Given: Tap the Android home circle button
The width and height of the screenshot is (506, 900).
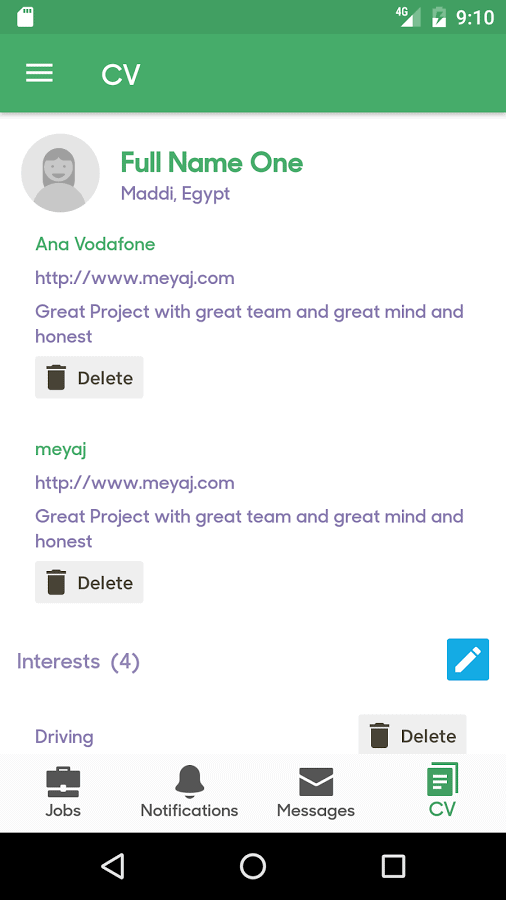Looking at the screenshot, I should pyautogui.click(x=253, y=866).
